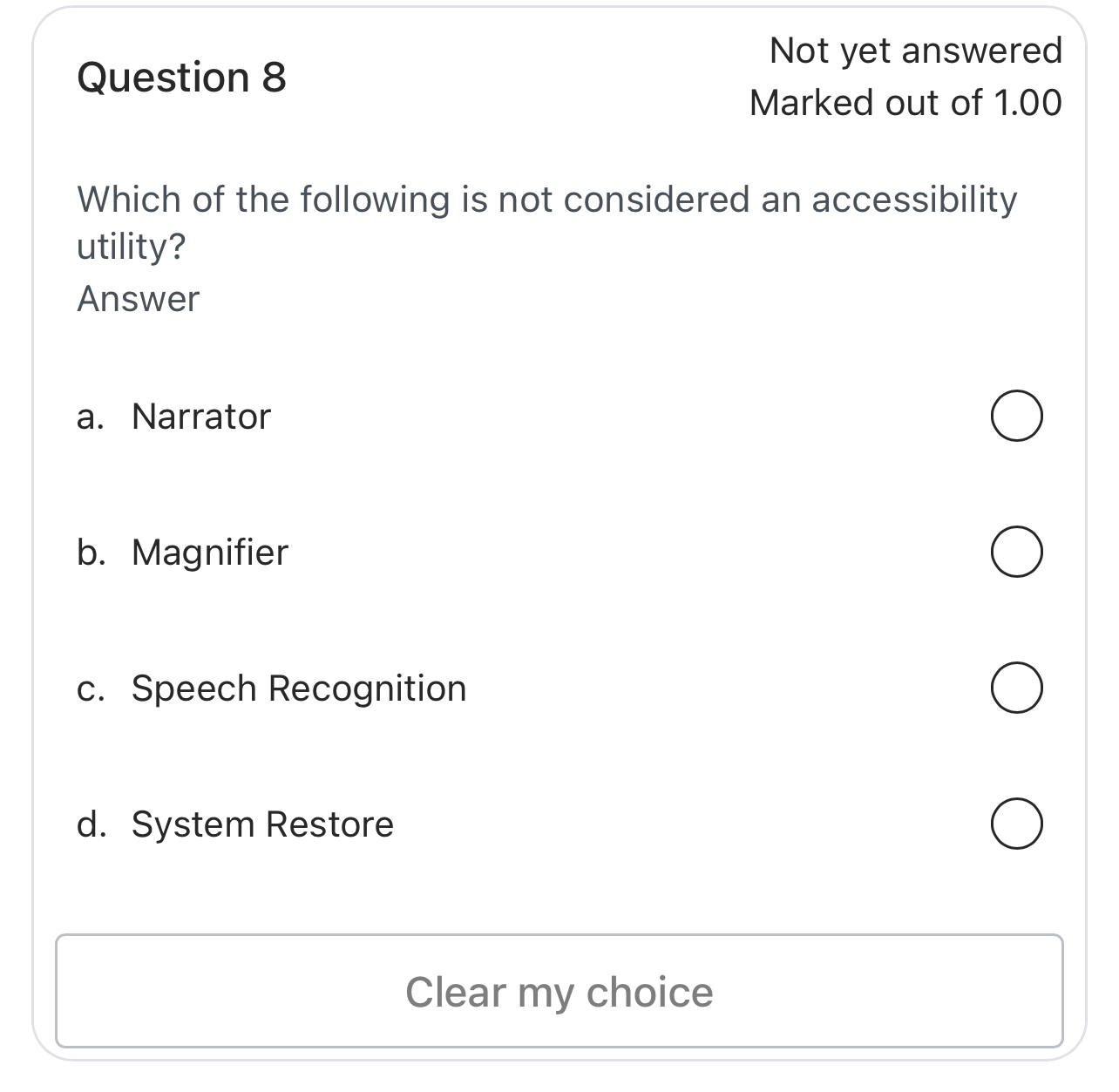
Task: Click the Clear my choice control
Action: point(559,992)
